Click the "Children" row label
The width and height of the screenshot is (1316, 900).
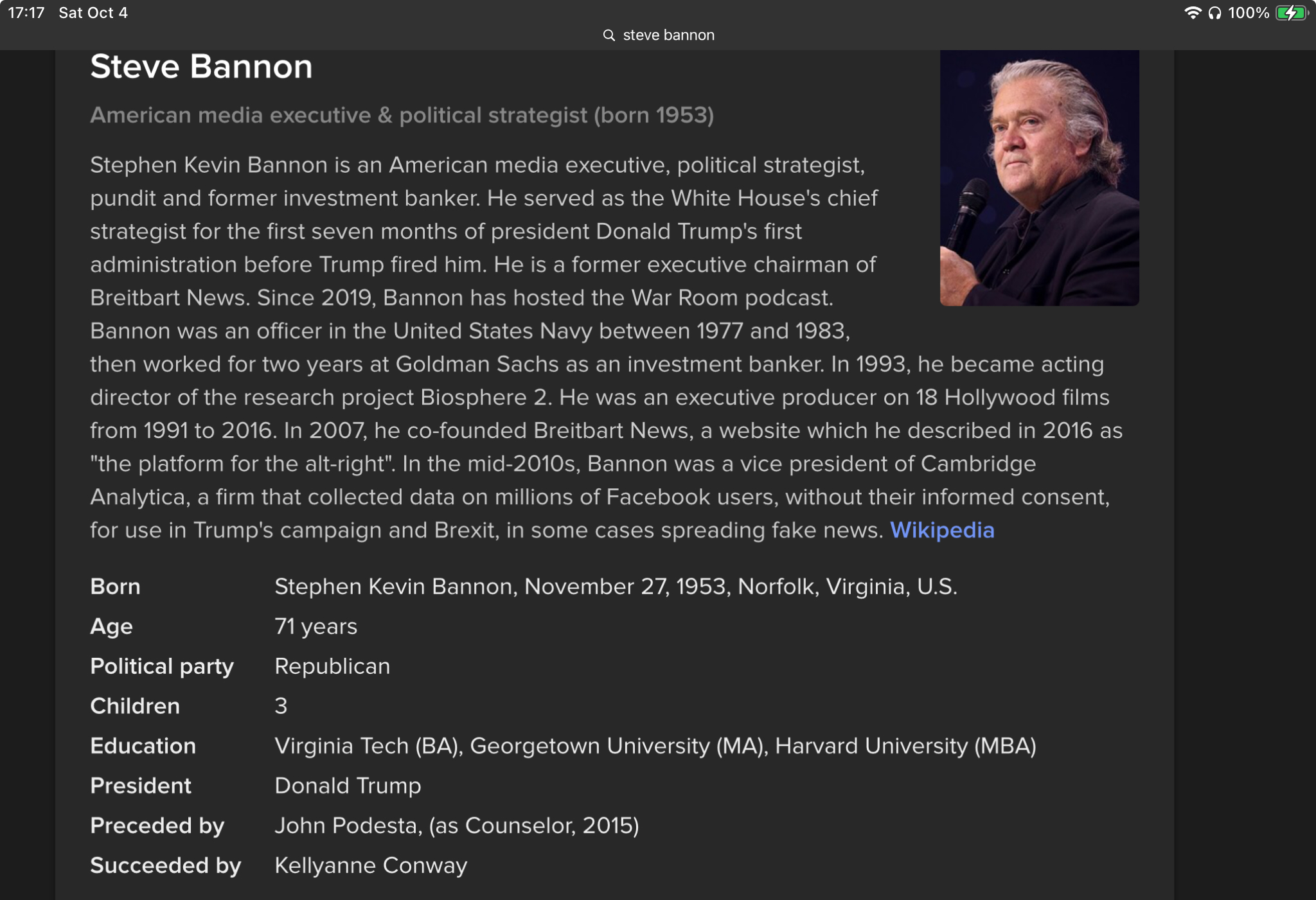(x=135, y=706)
